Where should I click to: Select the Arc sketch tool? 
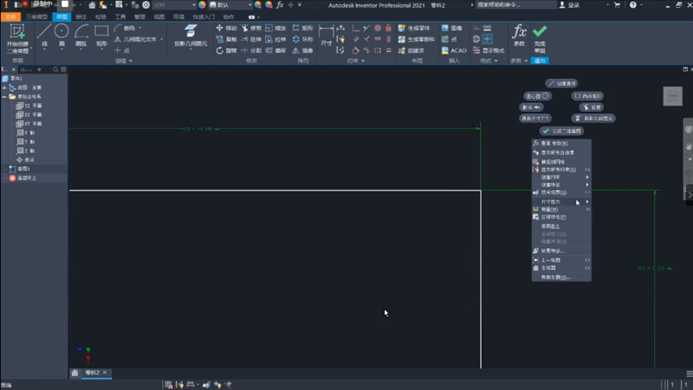coord(81,36)
